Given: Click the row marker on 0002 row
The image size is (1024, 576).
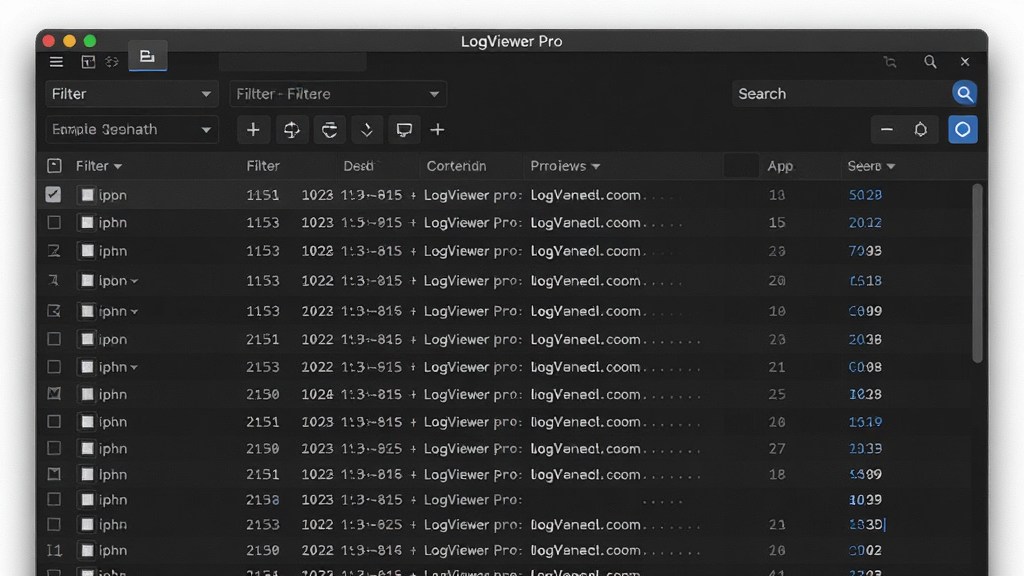Looking at the screenshot, I should pos(54,551).
